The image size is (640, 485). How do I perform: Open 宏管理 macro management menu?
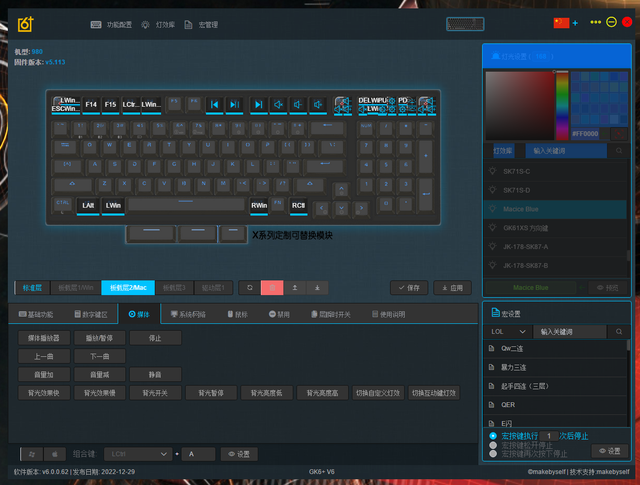click(x=201, y=25)
